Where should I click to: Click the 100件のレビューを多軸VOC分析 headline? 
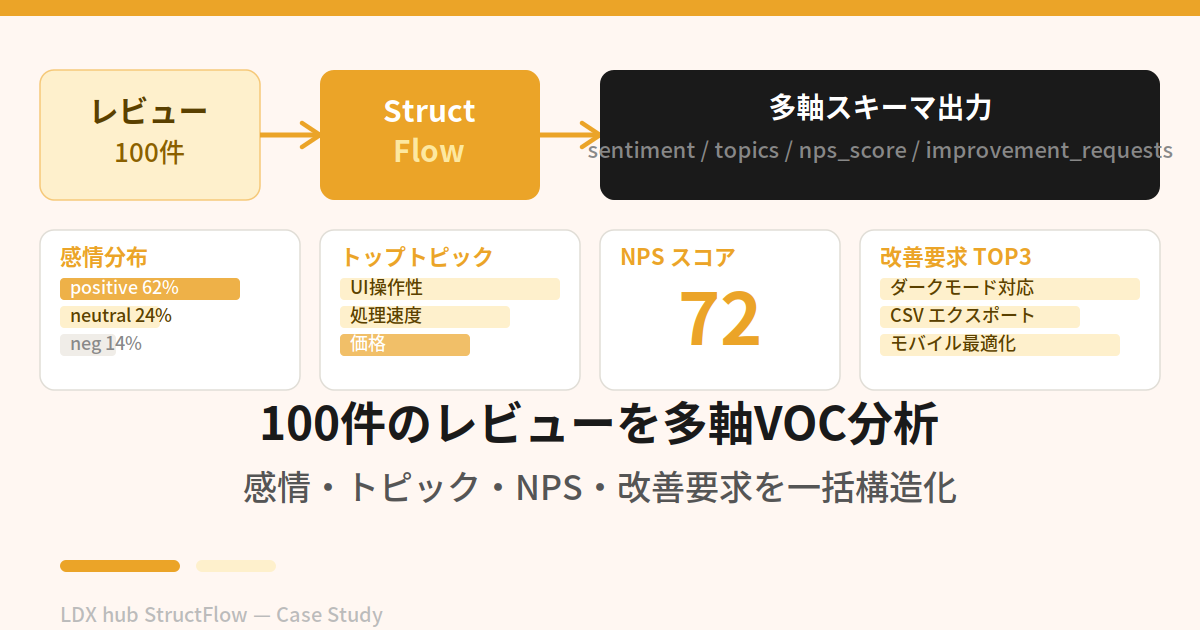(600, 425)
